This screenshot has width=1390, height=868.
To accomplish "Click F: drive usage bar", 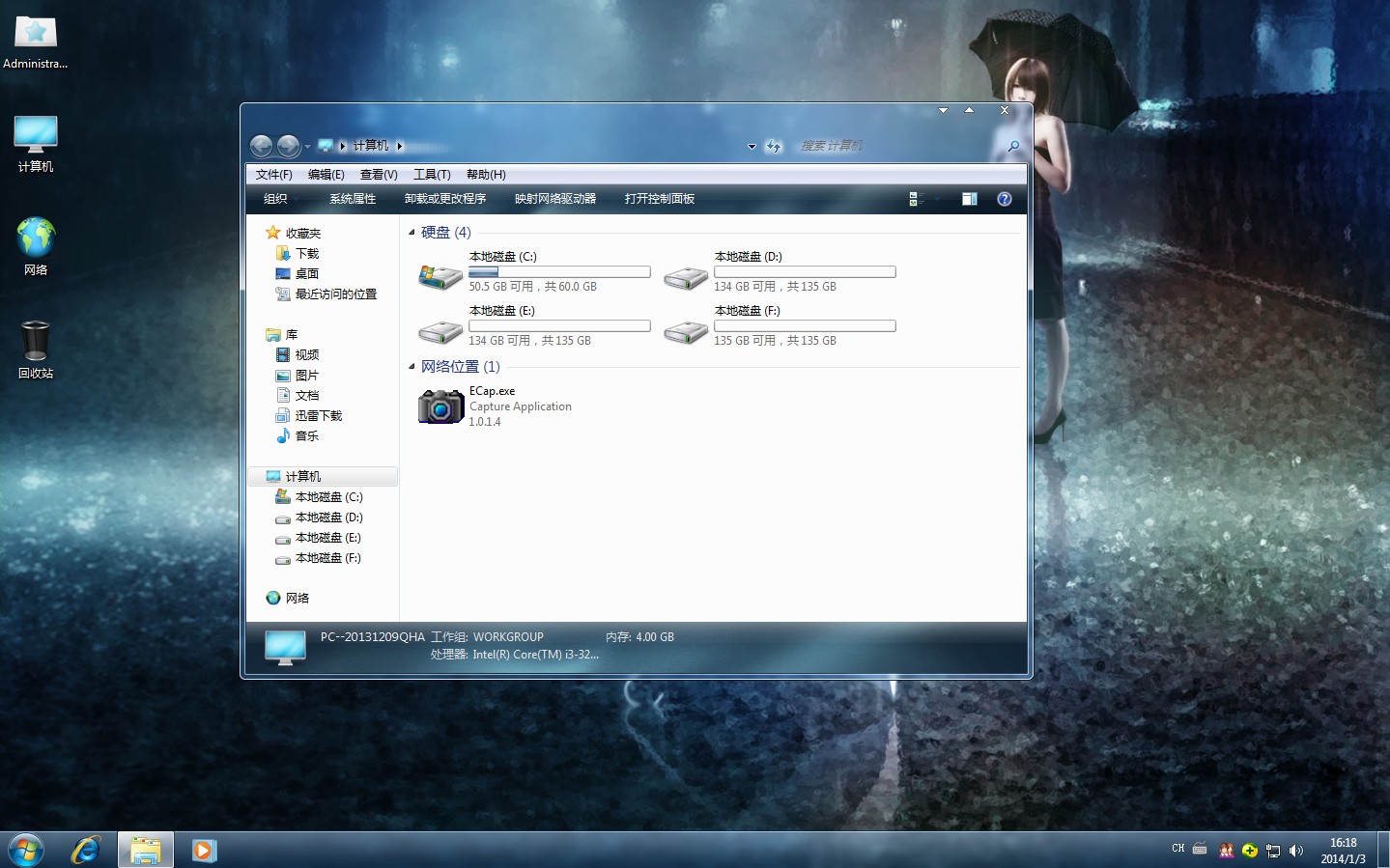I will pos(805,326).
